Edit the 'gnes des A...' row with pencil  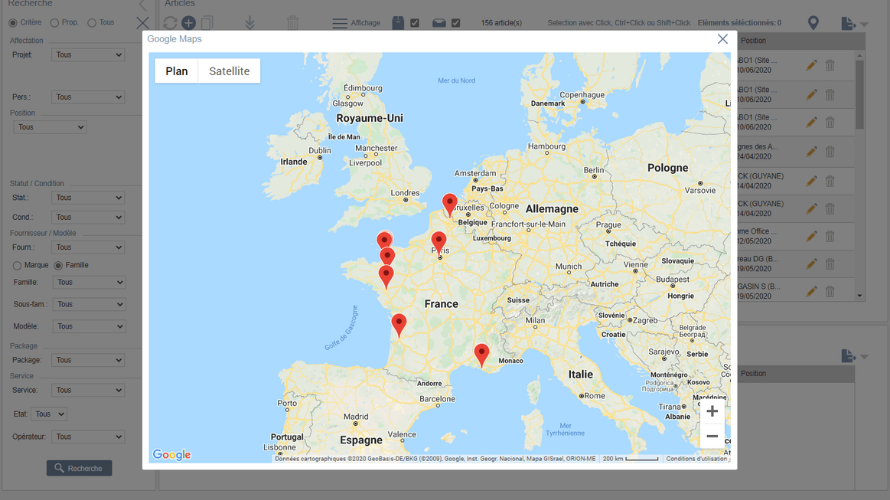(x=812, y=152)
